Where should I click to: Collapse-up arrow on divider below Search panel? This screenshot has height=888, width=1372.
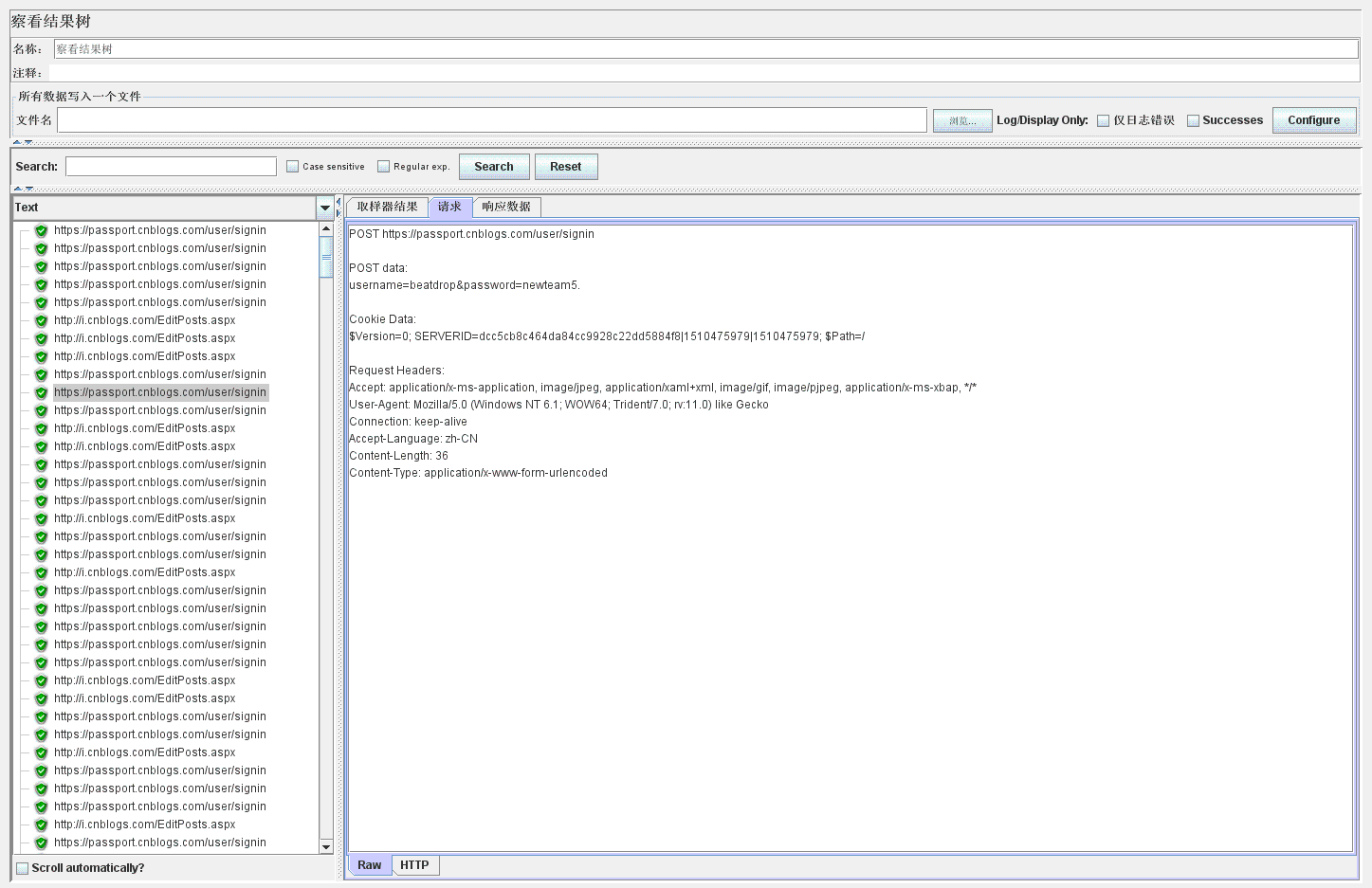[17, 189]
